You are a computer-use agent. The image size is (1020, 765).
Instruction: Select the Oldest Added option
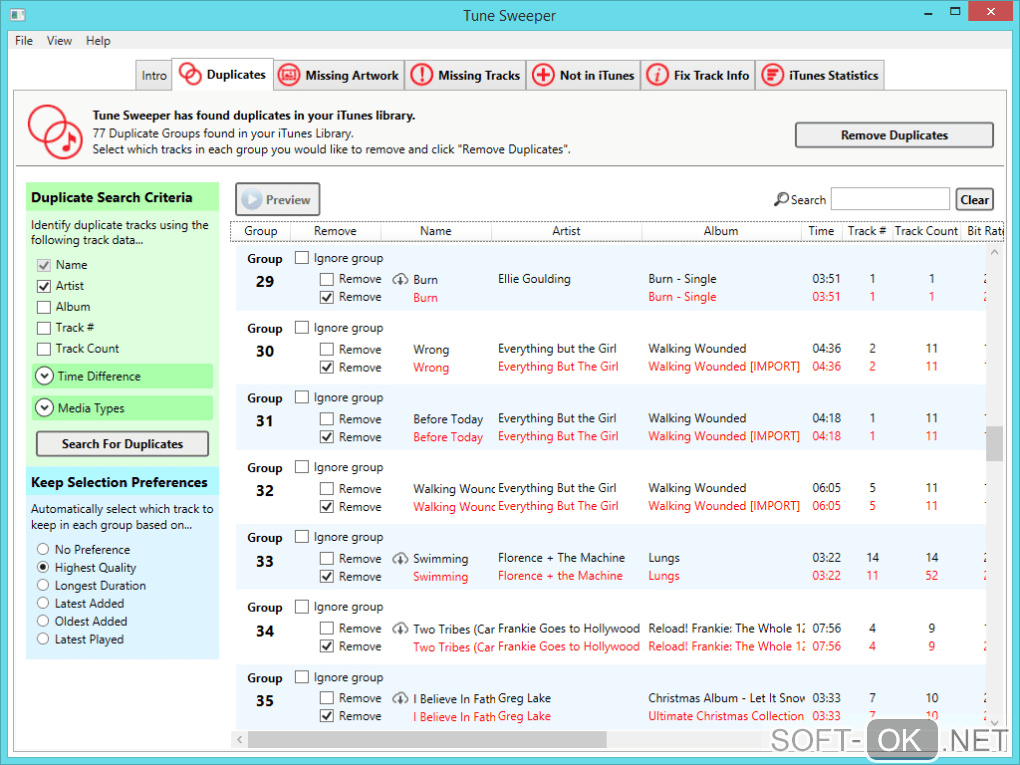coord(43,621)
